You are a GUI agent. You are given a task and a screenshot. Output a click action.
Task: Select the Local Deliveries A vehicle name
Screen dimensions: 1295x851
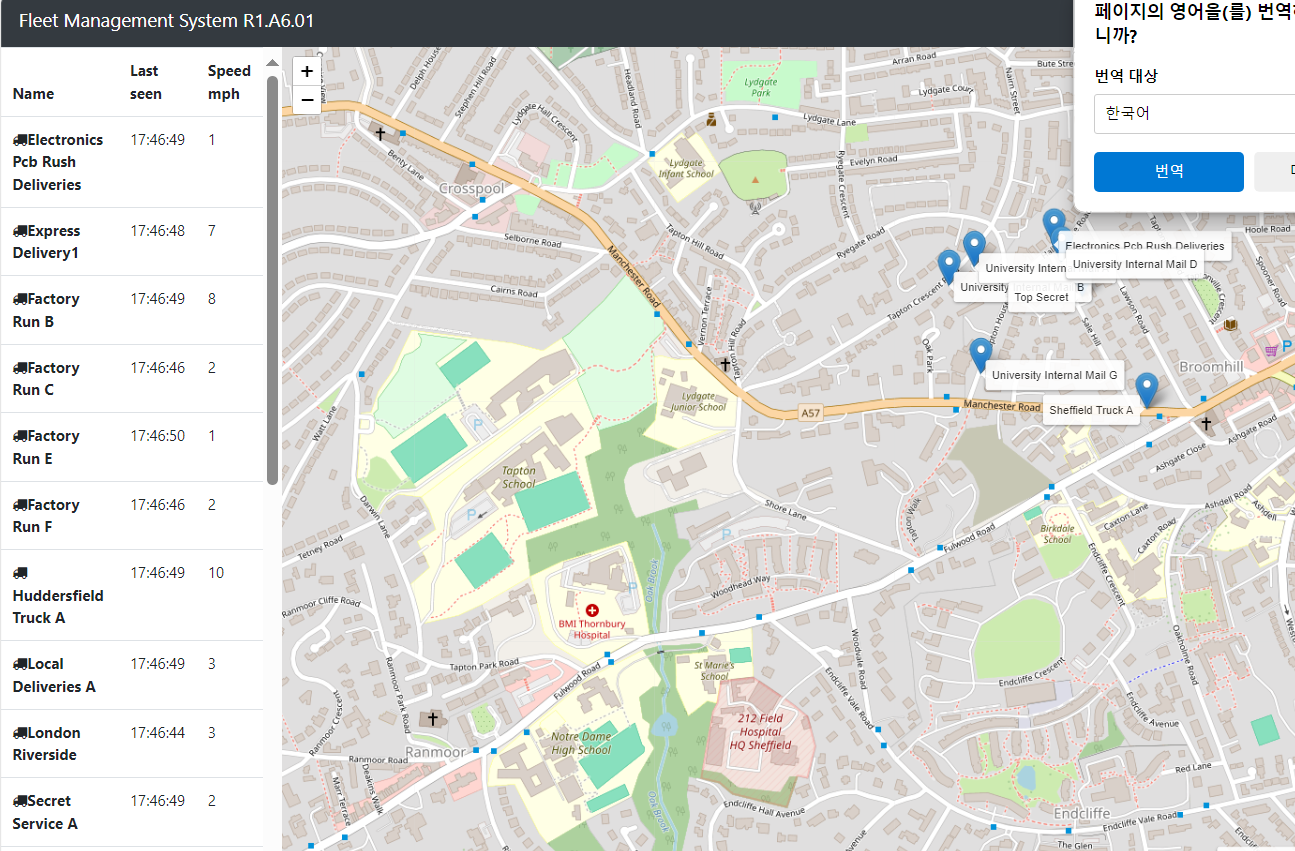pos(54,675)
